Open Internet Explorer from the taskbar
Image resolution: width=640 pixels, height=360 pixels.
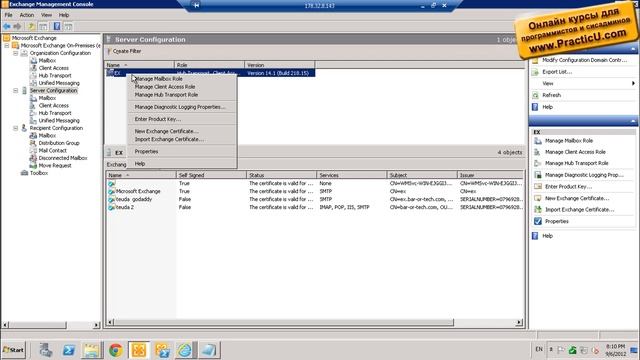coord(184,350)
